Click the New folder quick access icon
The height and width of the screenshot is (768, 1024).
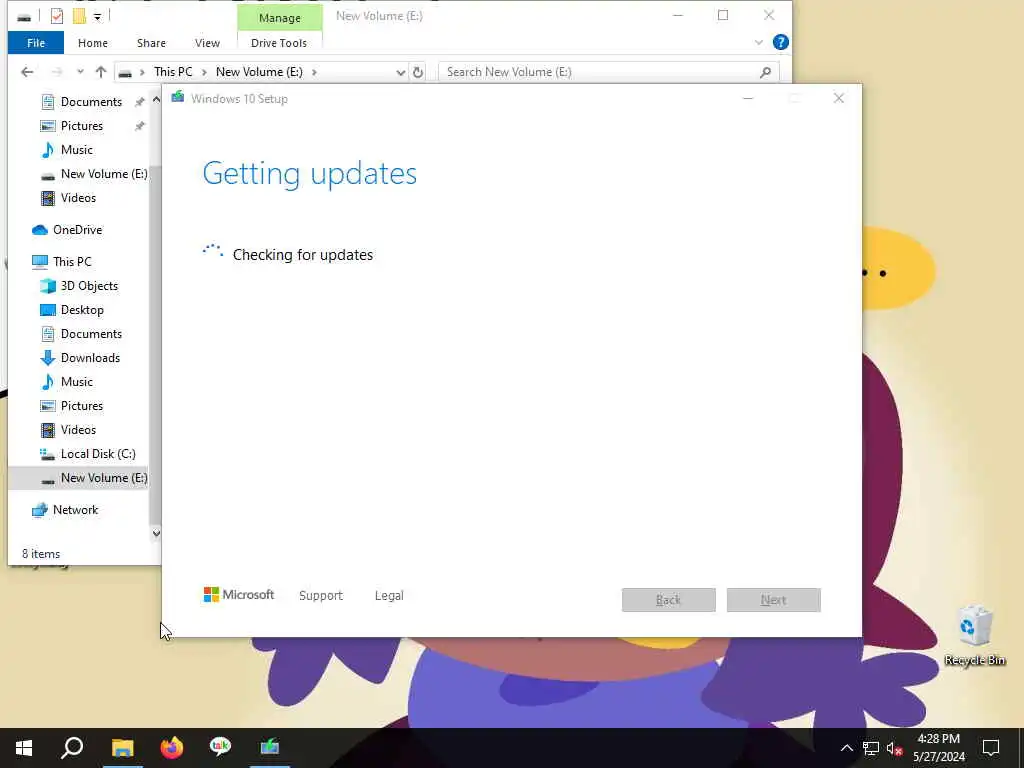(x=79, y=16)
